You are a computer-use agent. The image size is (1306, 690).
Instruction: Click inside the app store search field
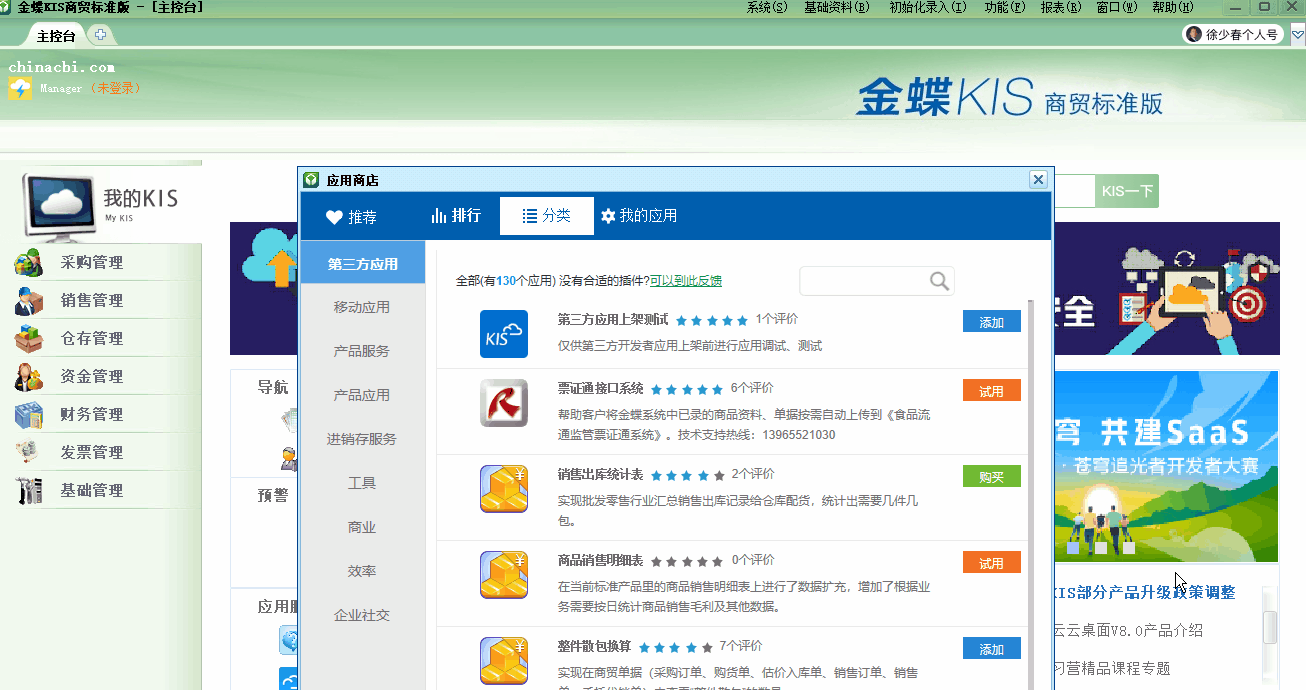[860, 281]
